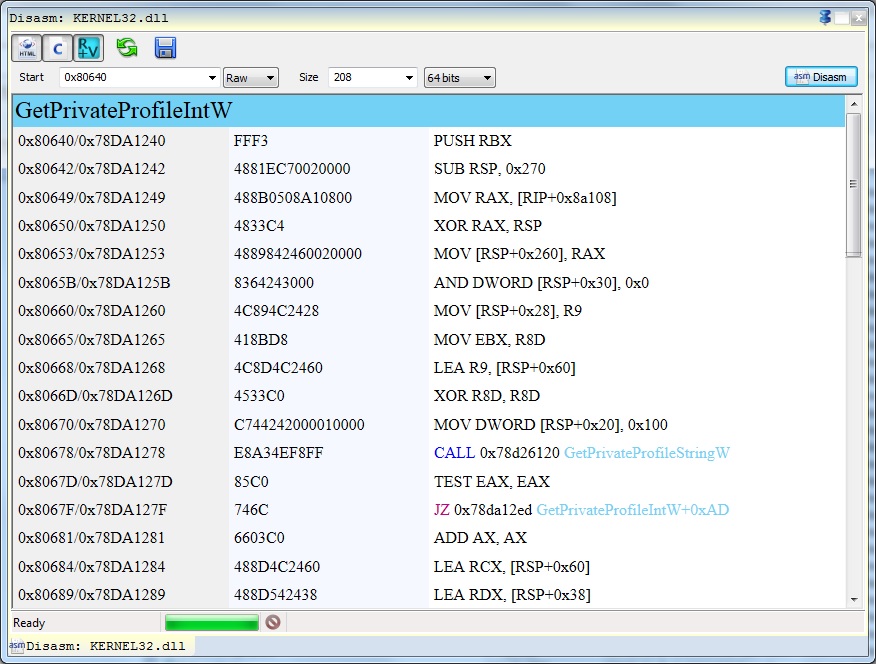Select the XOR RAX, RSP instruction
The image size is (876, 664).
coord(488,226)
